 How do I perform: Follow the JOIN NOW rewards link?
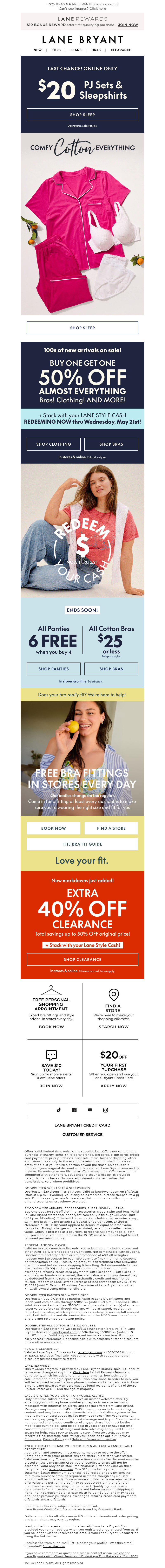(x=128, y=25)
